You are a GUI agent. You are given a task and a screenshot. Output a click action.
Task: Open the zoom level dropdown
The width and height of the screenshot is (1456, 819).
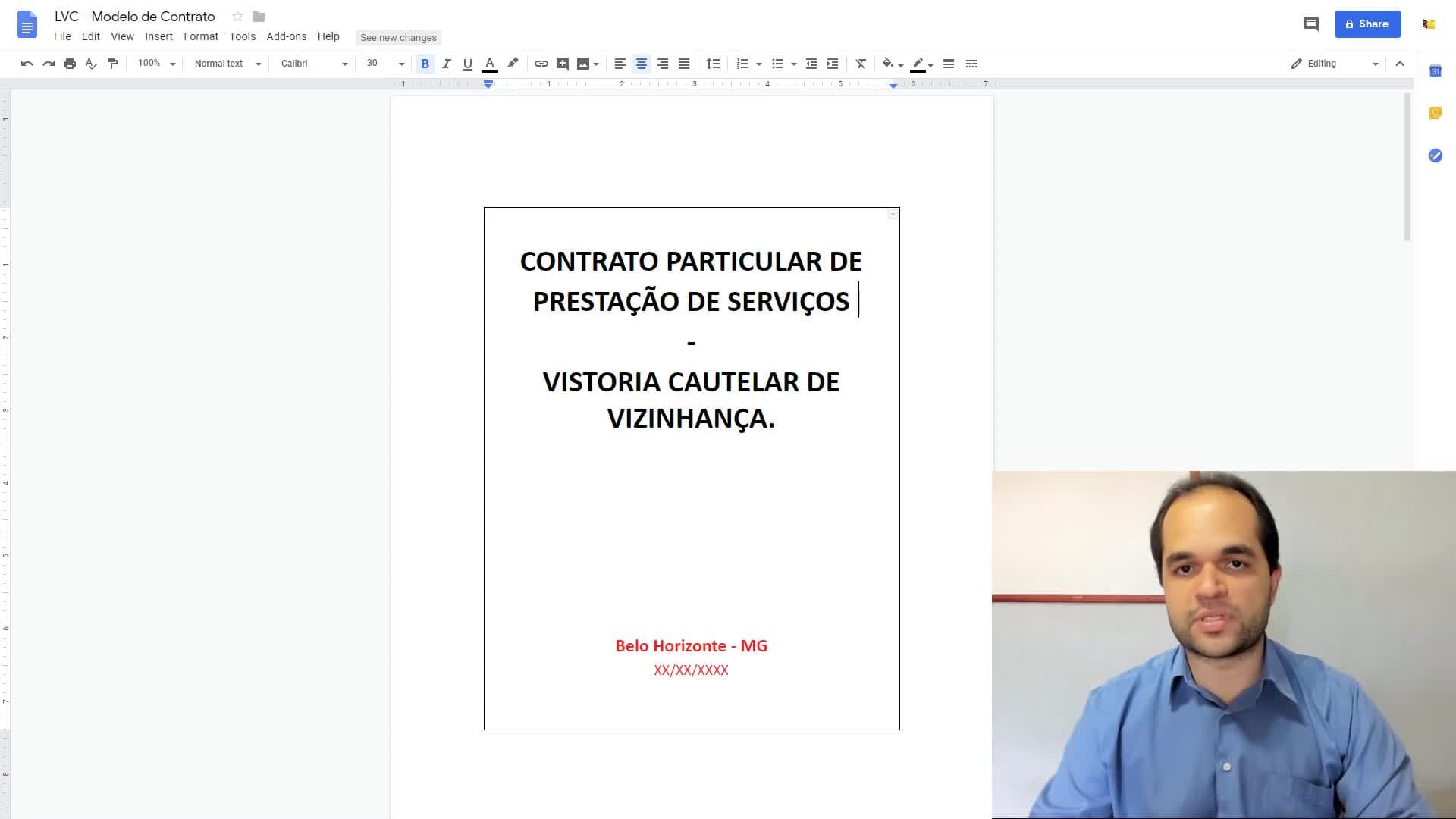tap(156, 64)
